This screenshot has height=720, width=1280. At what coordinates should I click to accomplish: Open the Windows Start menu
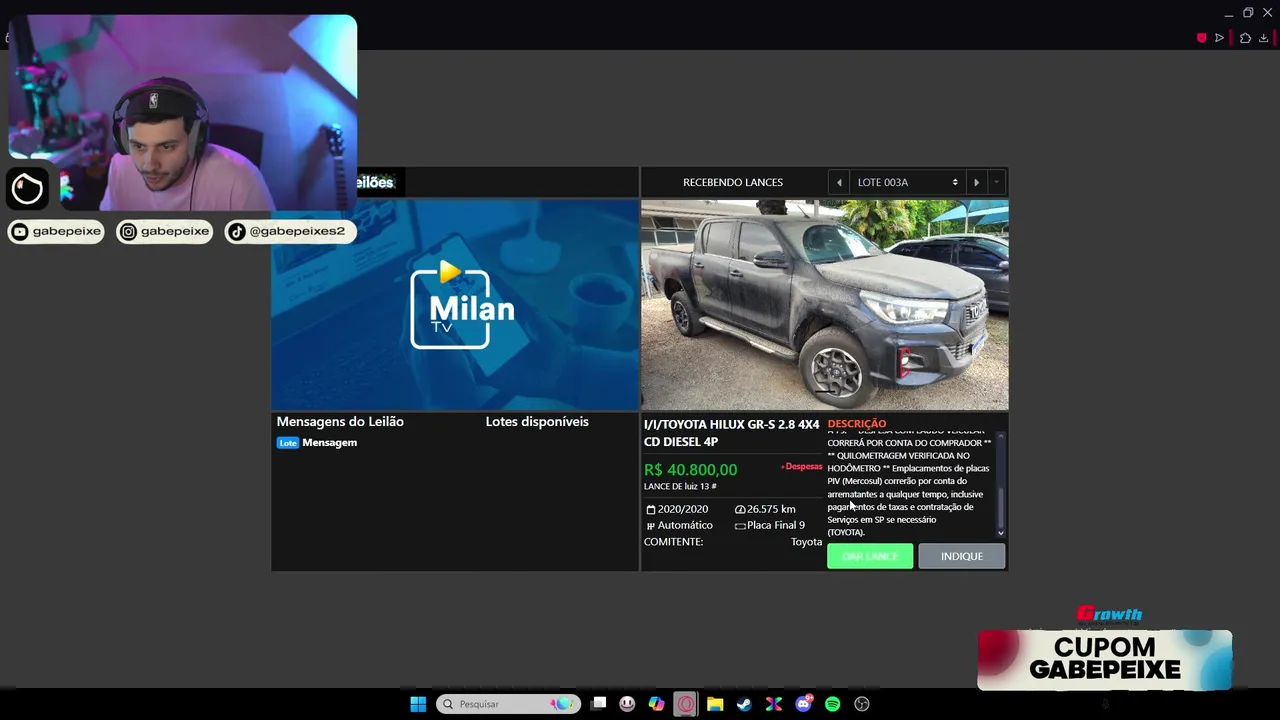coord(418,704)
